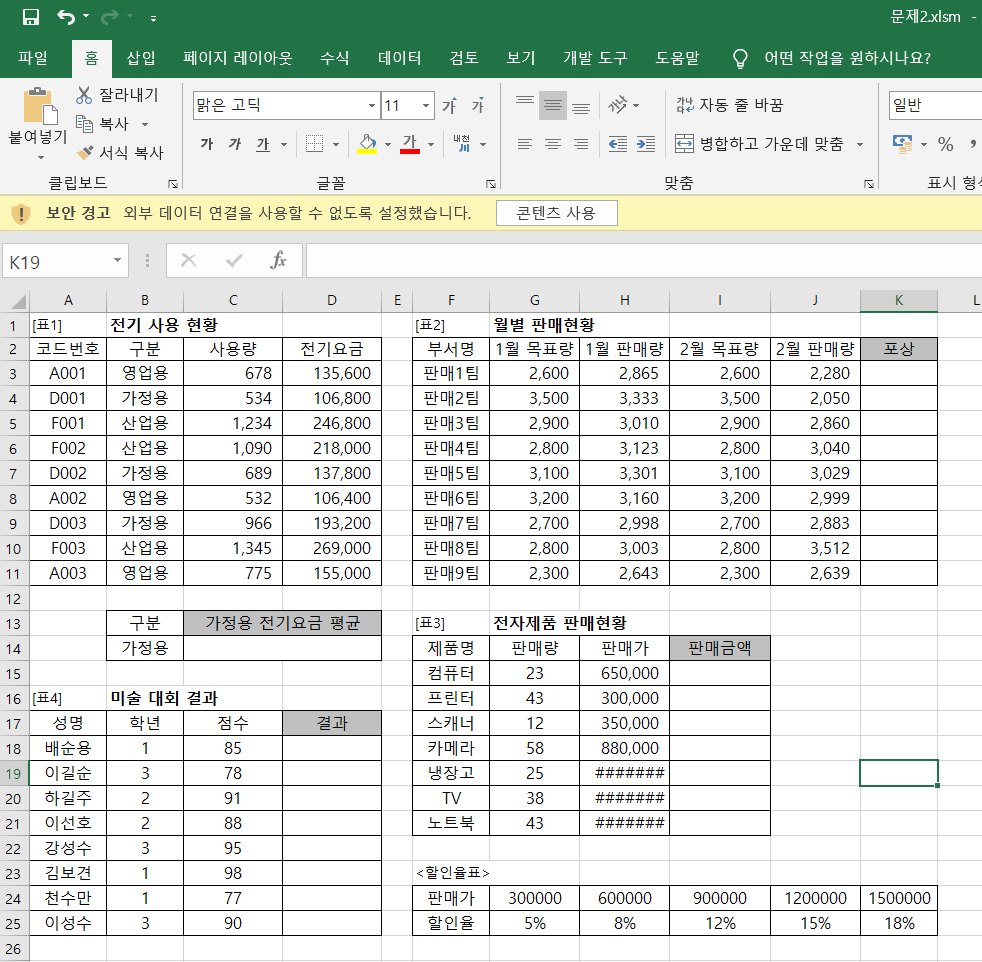Viewport: 982px width, 962px height.
Task: Open the font color dropdown arrow
Action: [431, 145]
